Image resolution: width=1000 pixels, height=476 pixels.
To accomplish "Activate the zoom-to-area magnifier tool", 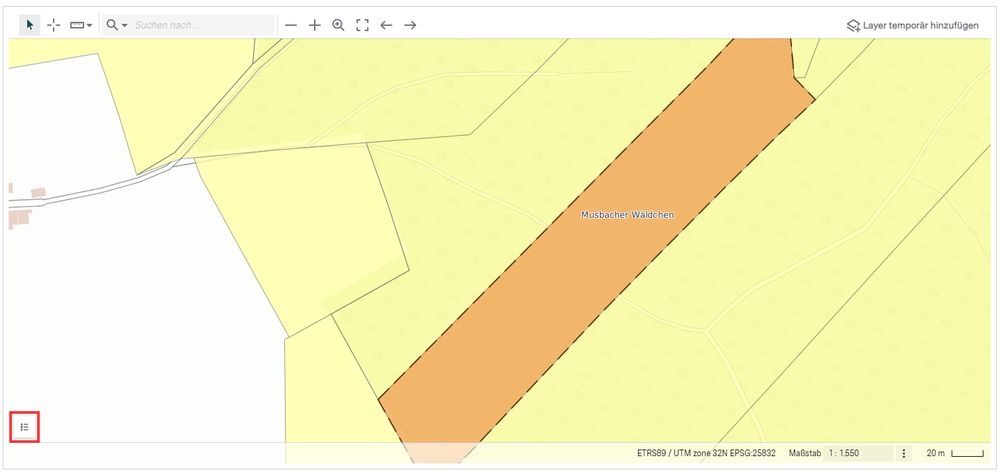I will (x=339, y=24).
